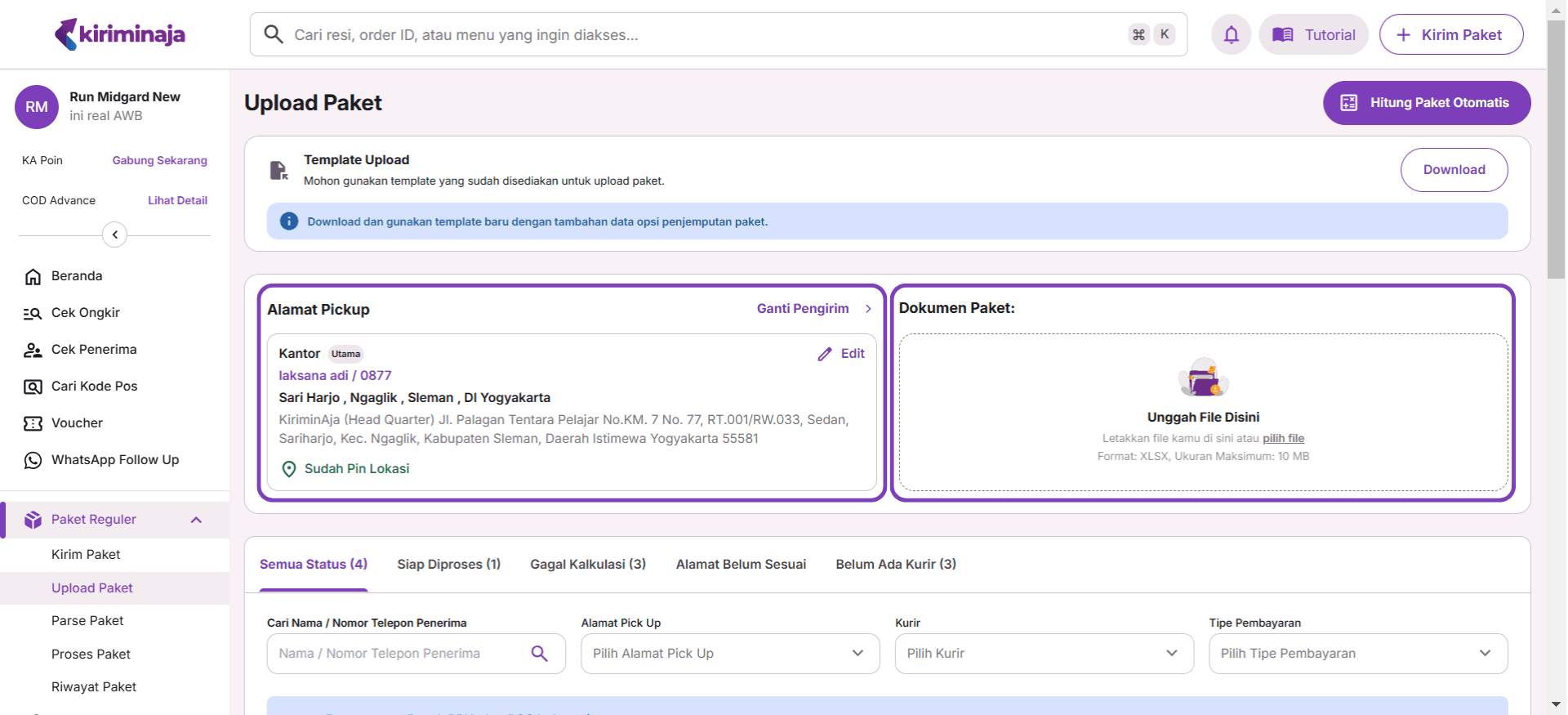Open the notification bell
This screenshot has width=1568, height=715.
point(1231,34)
